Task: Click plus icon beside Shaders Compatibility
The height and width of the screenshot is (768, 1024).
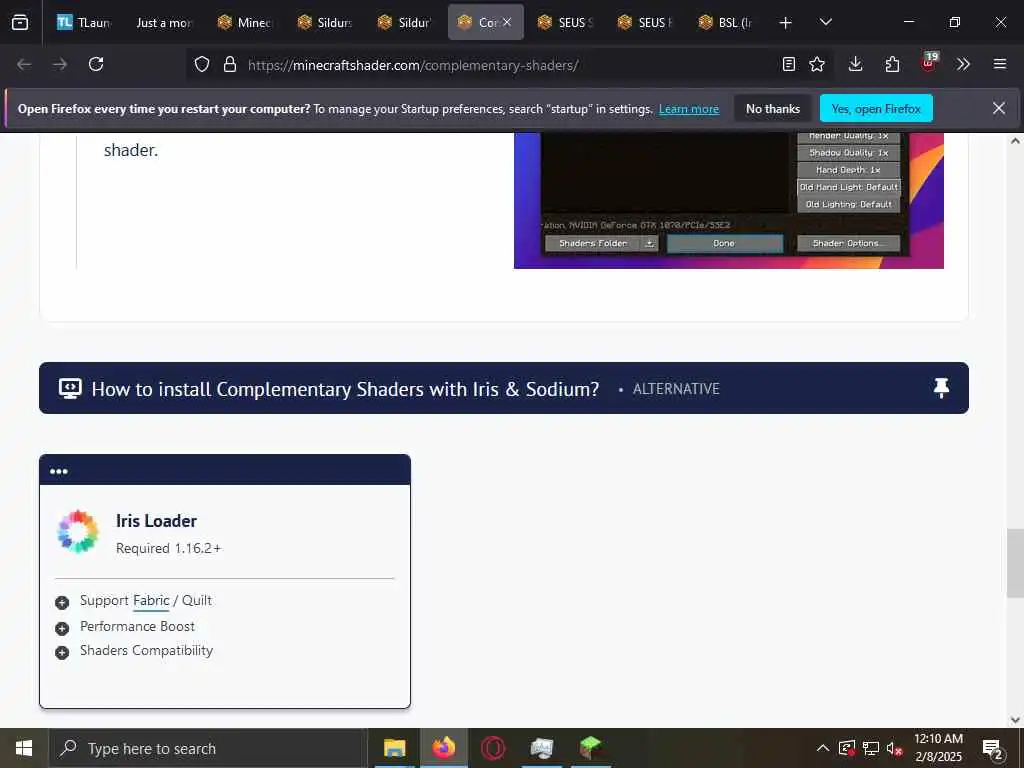Action: pyautogui.click(x=62, y=652)
